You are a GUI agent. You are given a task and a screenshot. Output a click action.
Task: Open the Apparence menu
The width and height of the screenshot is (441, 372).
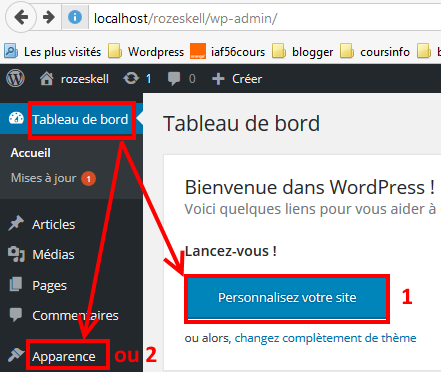(64, 356)
